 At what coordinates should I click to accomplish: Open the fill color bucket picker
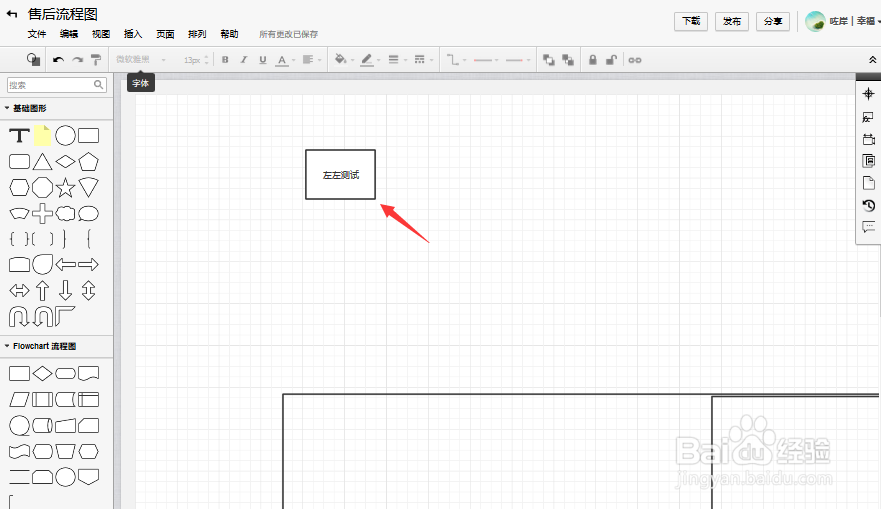coord(344,60)
